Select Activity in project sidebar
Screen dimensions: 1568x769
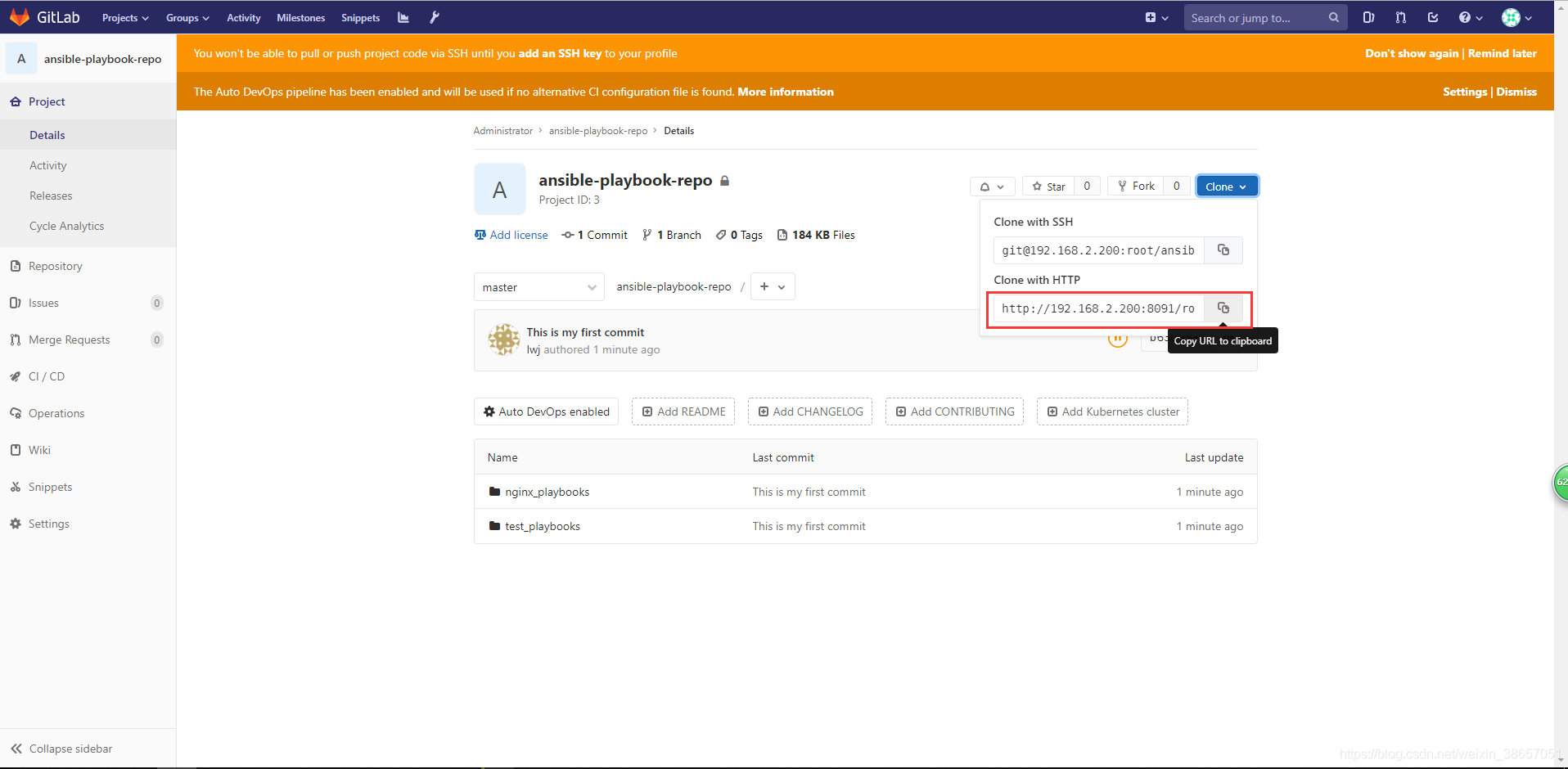coord(88,165)
